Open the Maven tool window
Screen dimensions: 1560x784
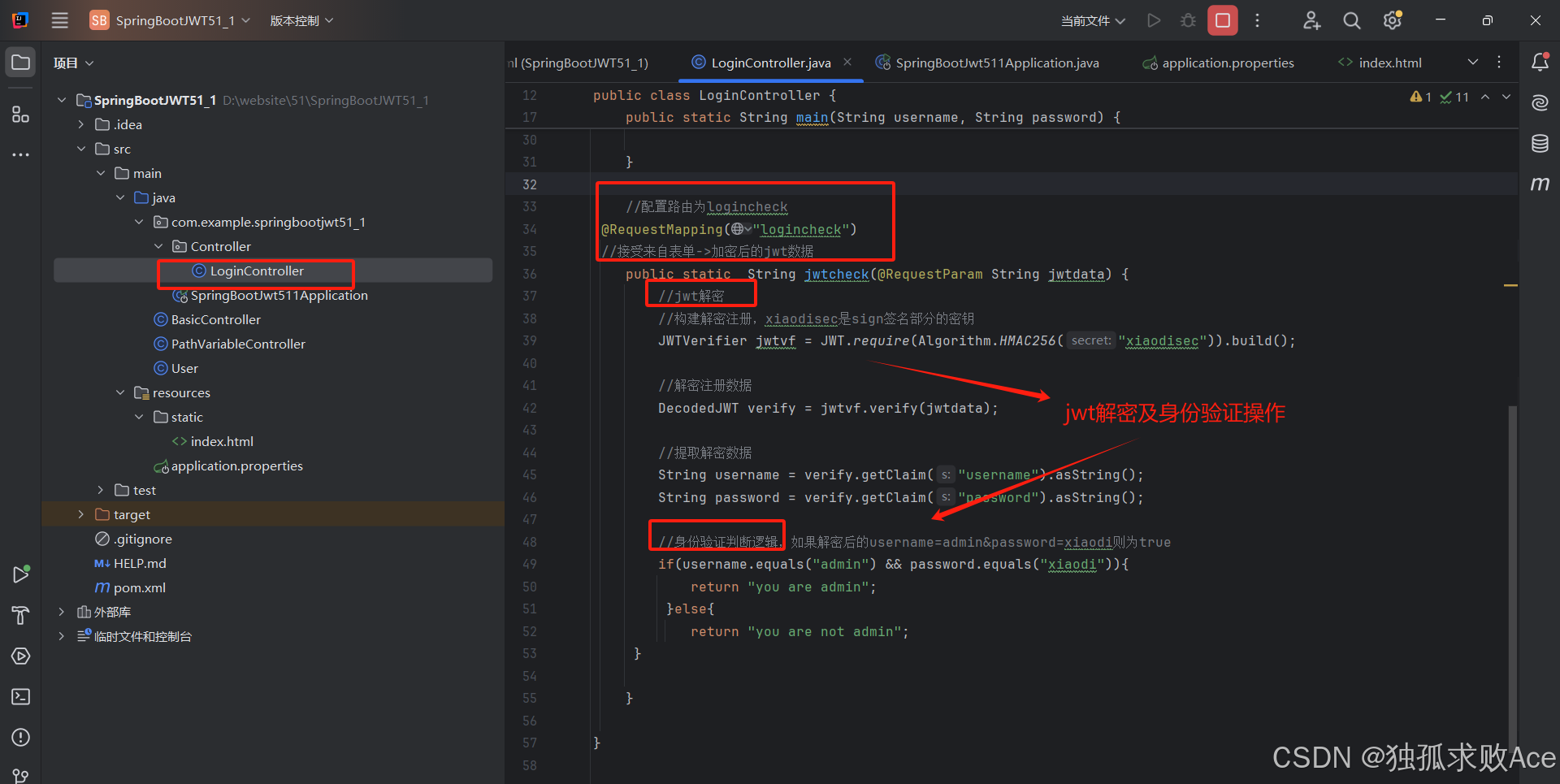pos(1540,184)
